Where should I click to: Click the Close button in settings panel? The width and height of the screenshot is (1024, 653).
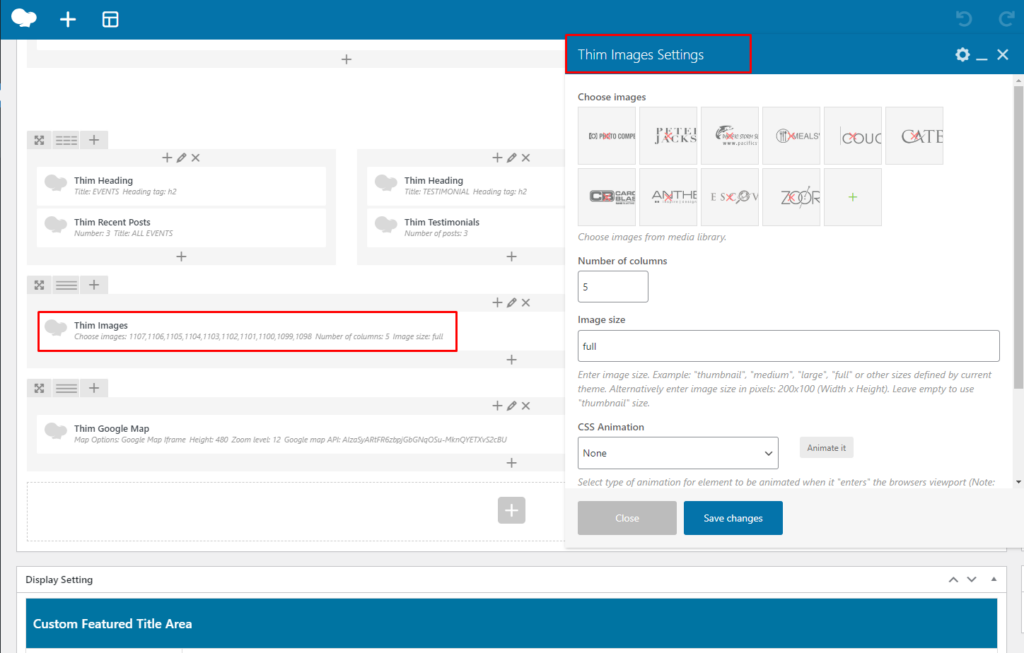627,518
